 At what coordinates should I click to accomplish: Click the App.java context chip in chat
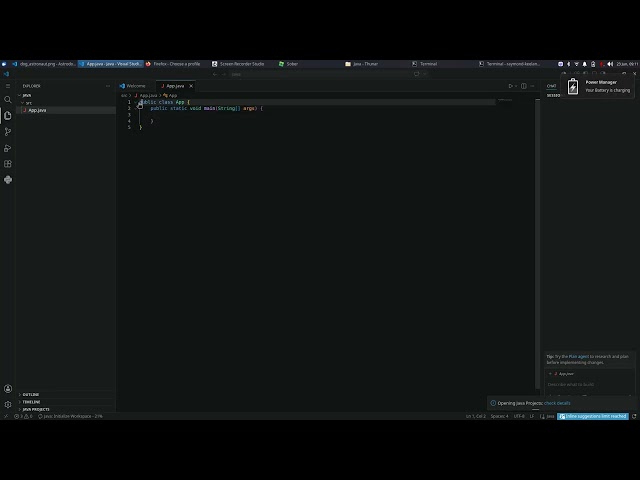564,374
